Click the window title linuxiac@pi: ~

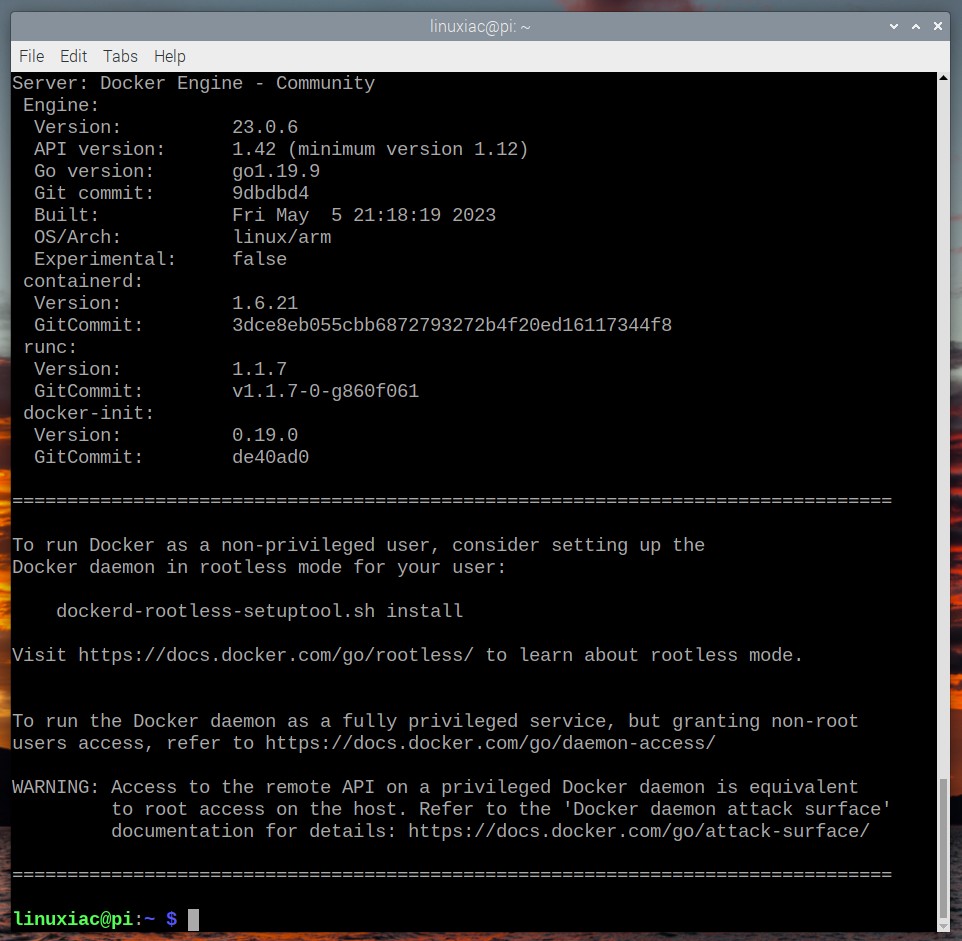pos(480,26)
